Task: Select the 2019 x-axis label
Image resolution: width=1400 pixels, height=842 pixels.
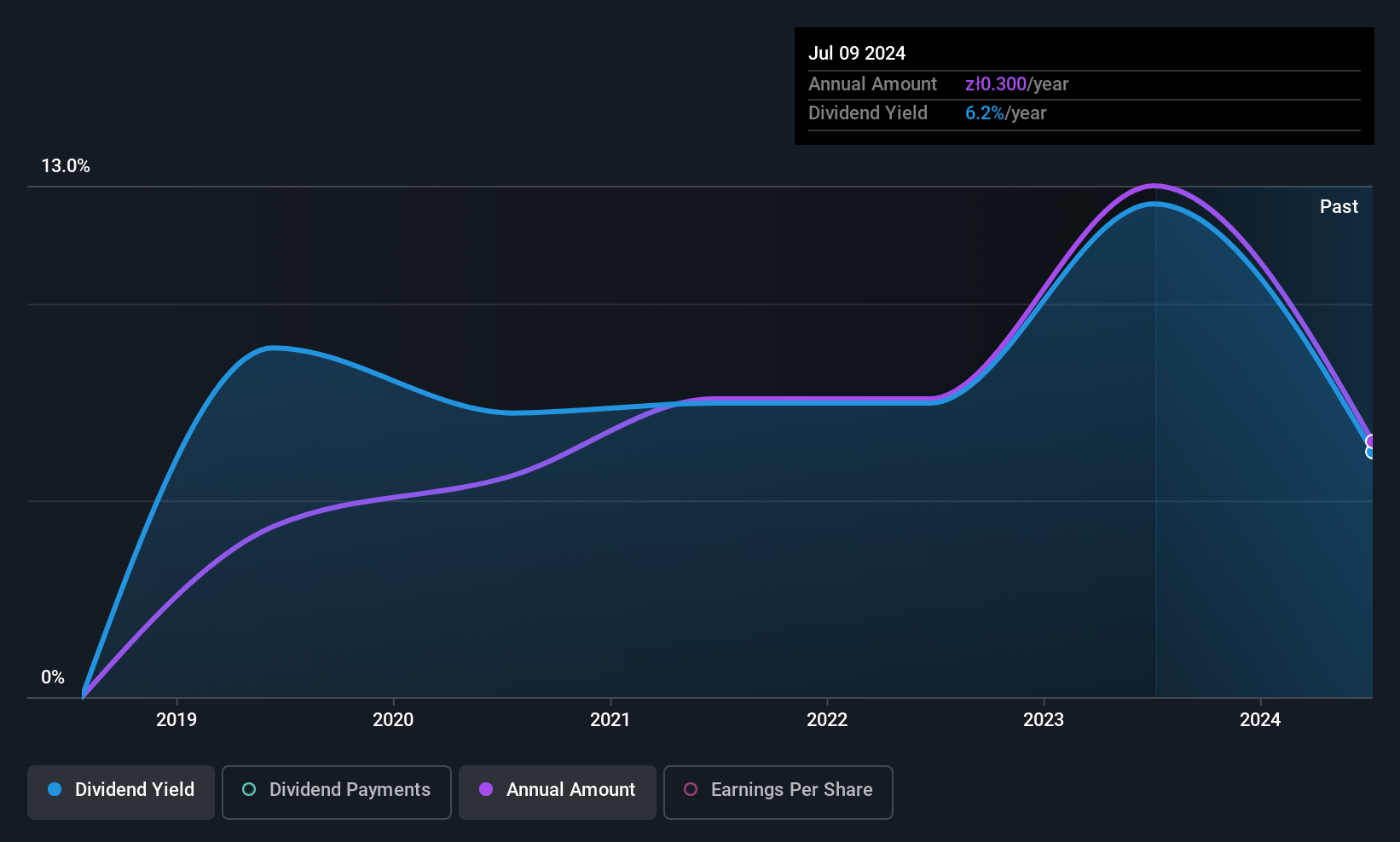Action: coord(176,720)
